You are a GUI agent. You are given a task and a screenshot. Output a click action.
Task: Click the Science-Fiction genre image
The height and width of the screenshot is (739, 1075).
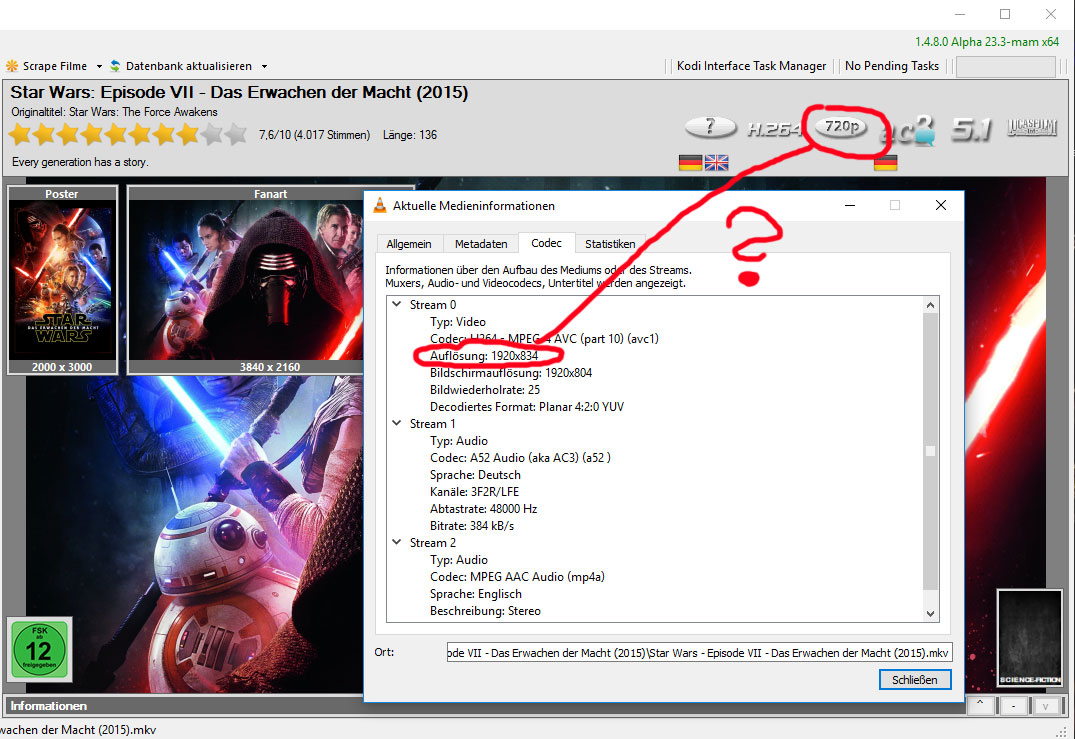pos(1029,638)
